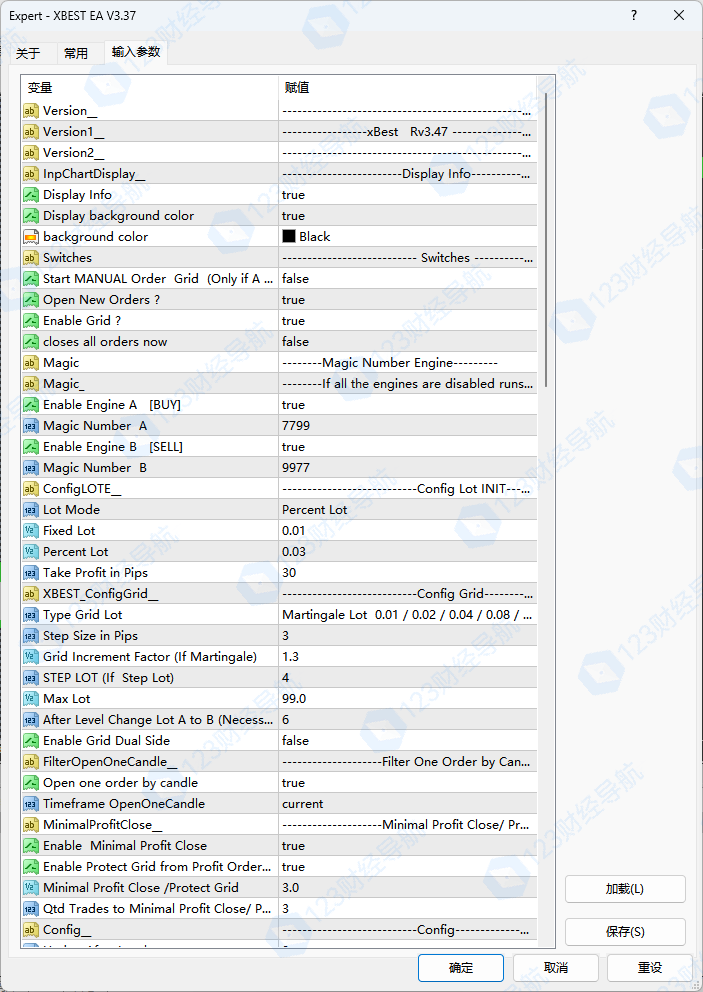The image size is (703, 992).
Task: Click the boolean icon beside Enable Engine B [SELL]
Action: tap(30, 447)
